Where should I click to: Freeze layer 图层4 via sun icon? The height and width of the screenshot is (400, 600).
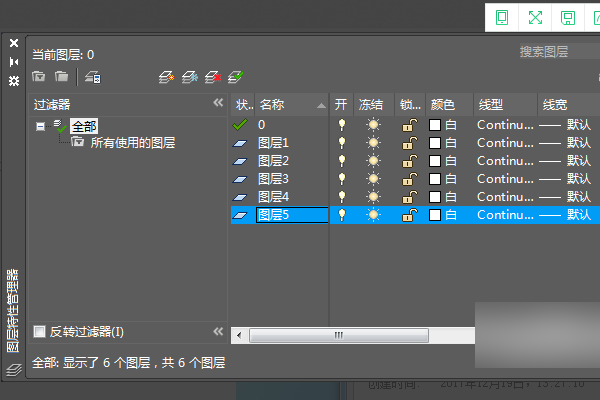pyautogui.click(x=373, y=197)
